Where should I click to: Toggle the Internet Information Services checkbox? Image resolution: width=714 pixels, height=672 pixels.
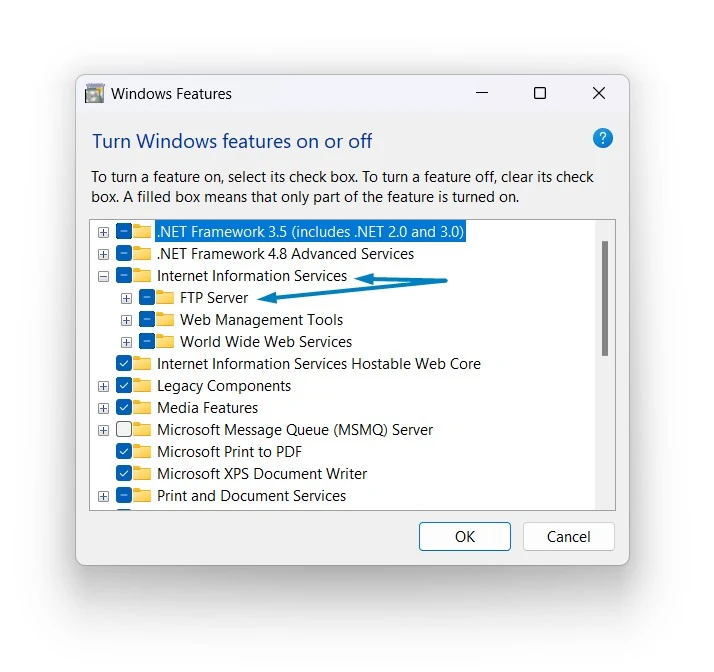pos(124,275)
